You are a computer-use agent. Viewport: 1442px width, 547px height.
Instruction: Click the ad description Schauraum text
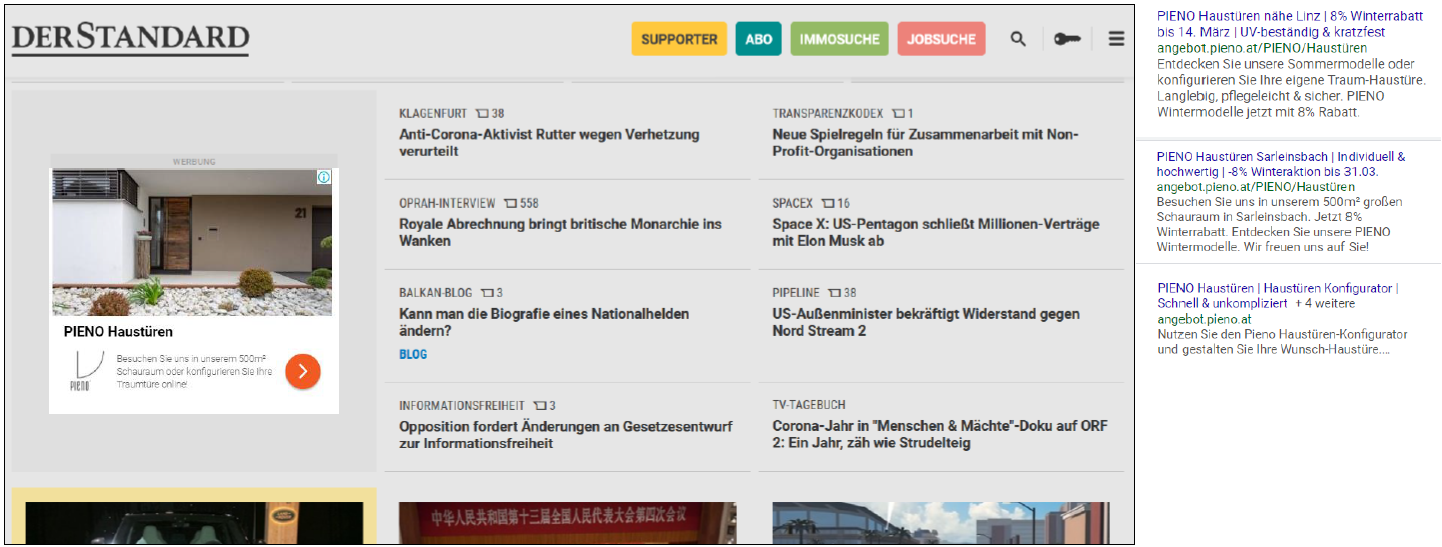click(x=194, y=371)
